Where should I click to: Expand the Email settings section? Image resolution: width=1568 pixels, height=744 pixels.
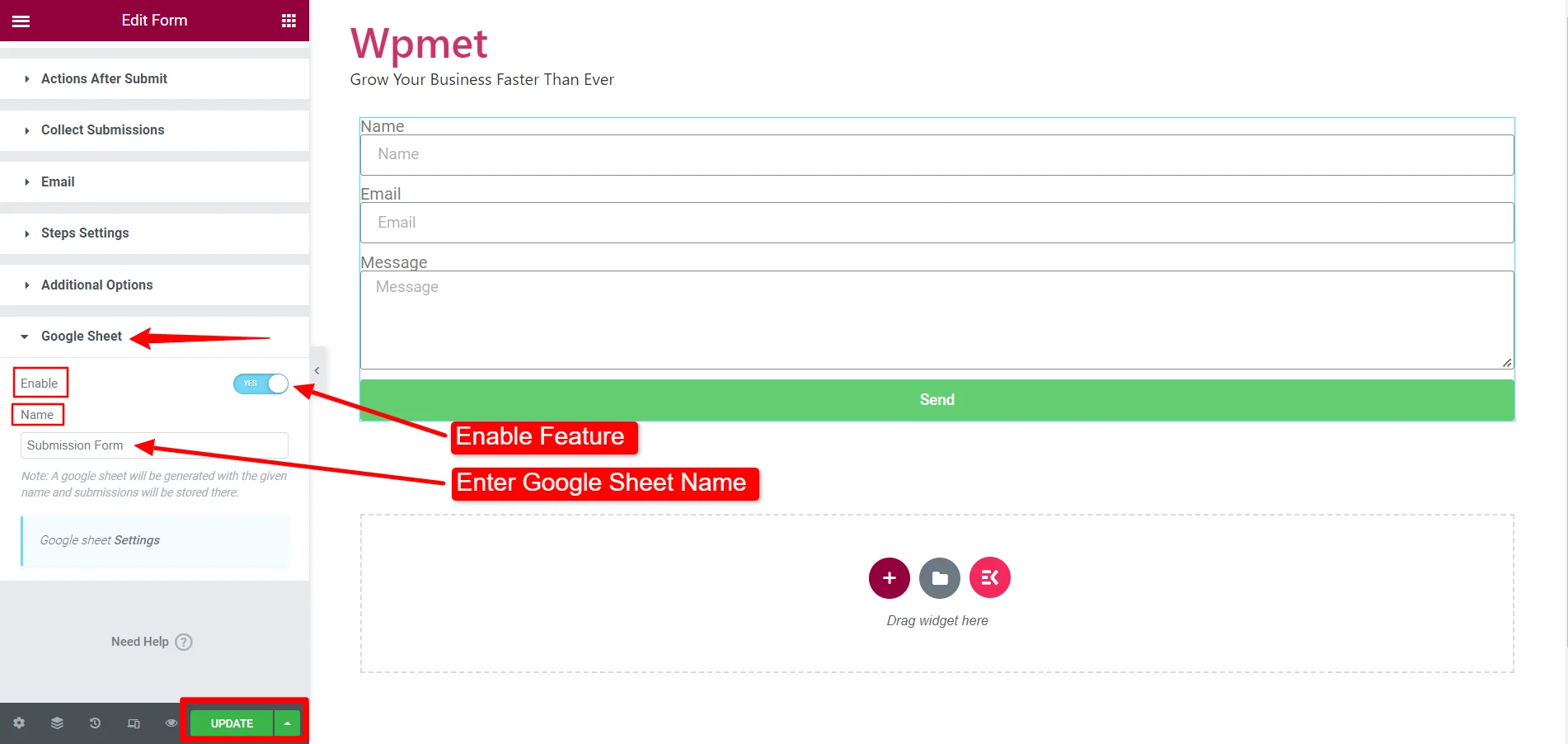57,181
